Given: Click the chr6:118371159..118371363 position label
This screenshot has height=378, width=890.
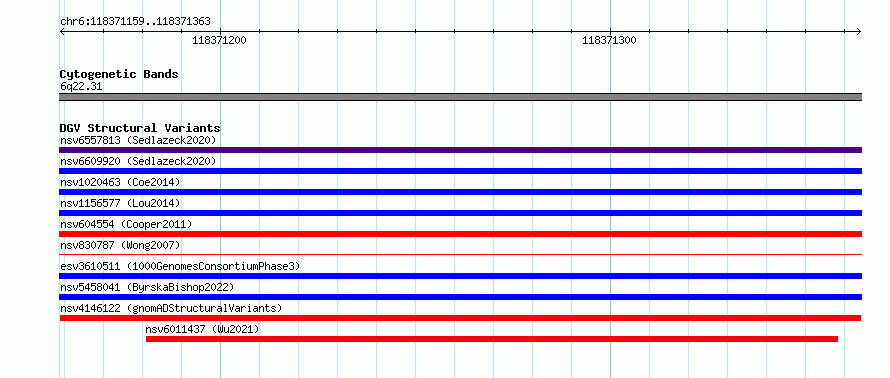Looking at the screenshot, I should tap(135, 22).
